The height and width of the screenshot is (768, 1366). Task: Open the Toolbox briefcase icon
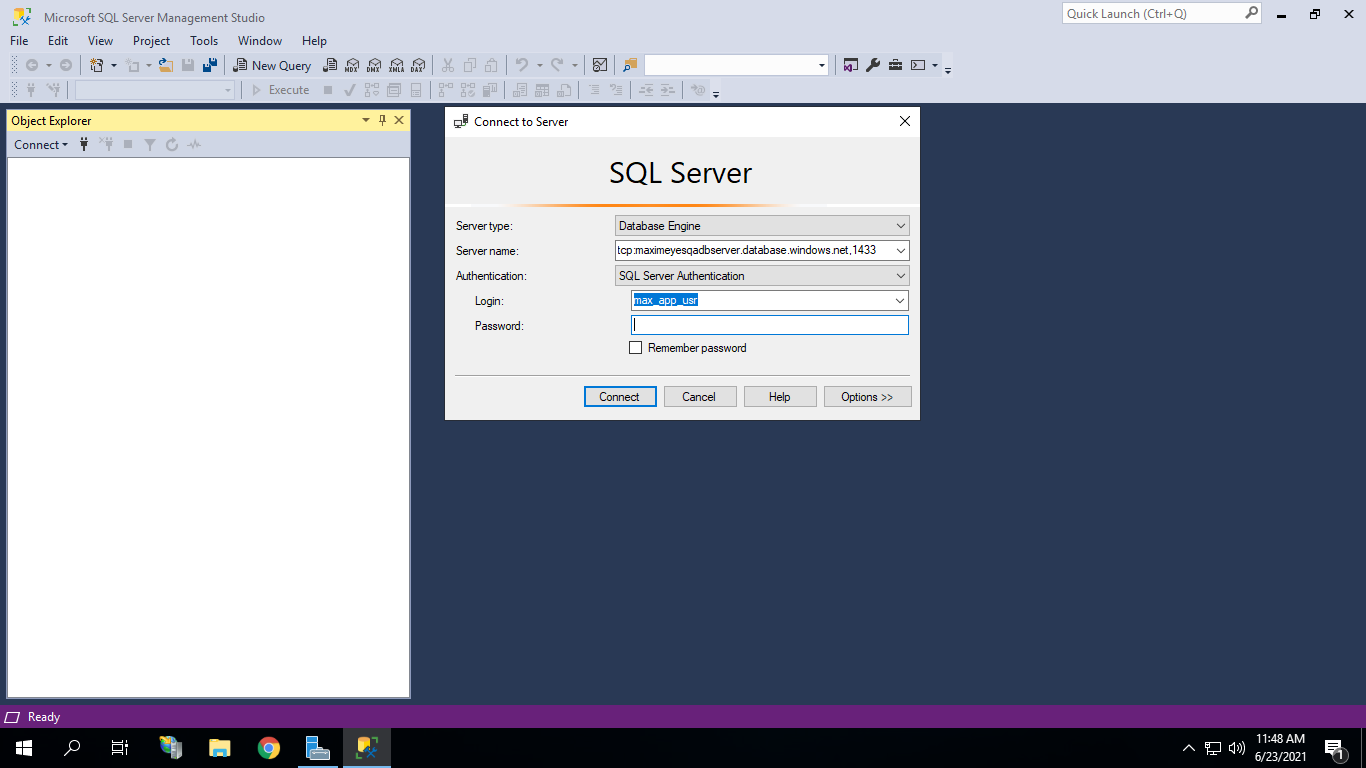[895, 65]
